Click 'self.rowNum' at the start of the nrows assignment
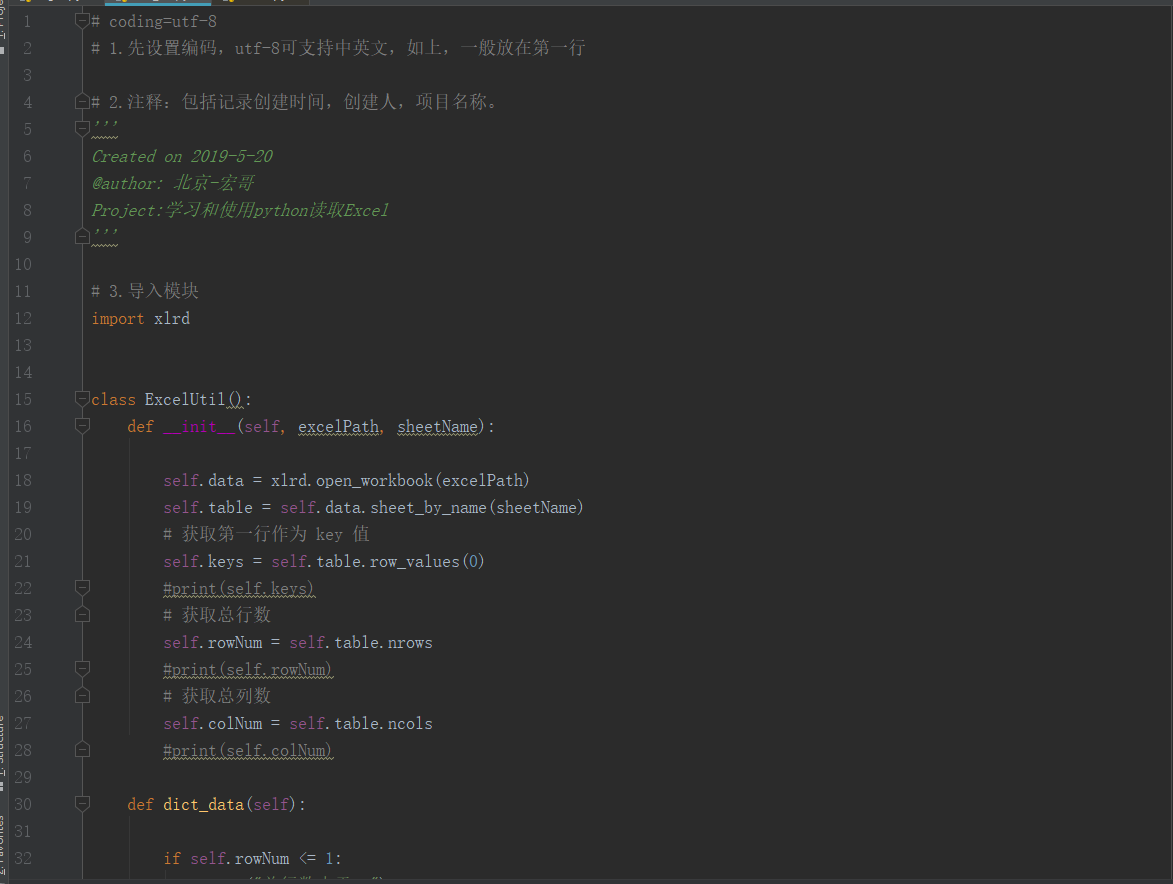The width and height of the screenshot is (1173, 884). 213,642
